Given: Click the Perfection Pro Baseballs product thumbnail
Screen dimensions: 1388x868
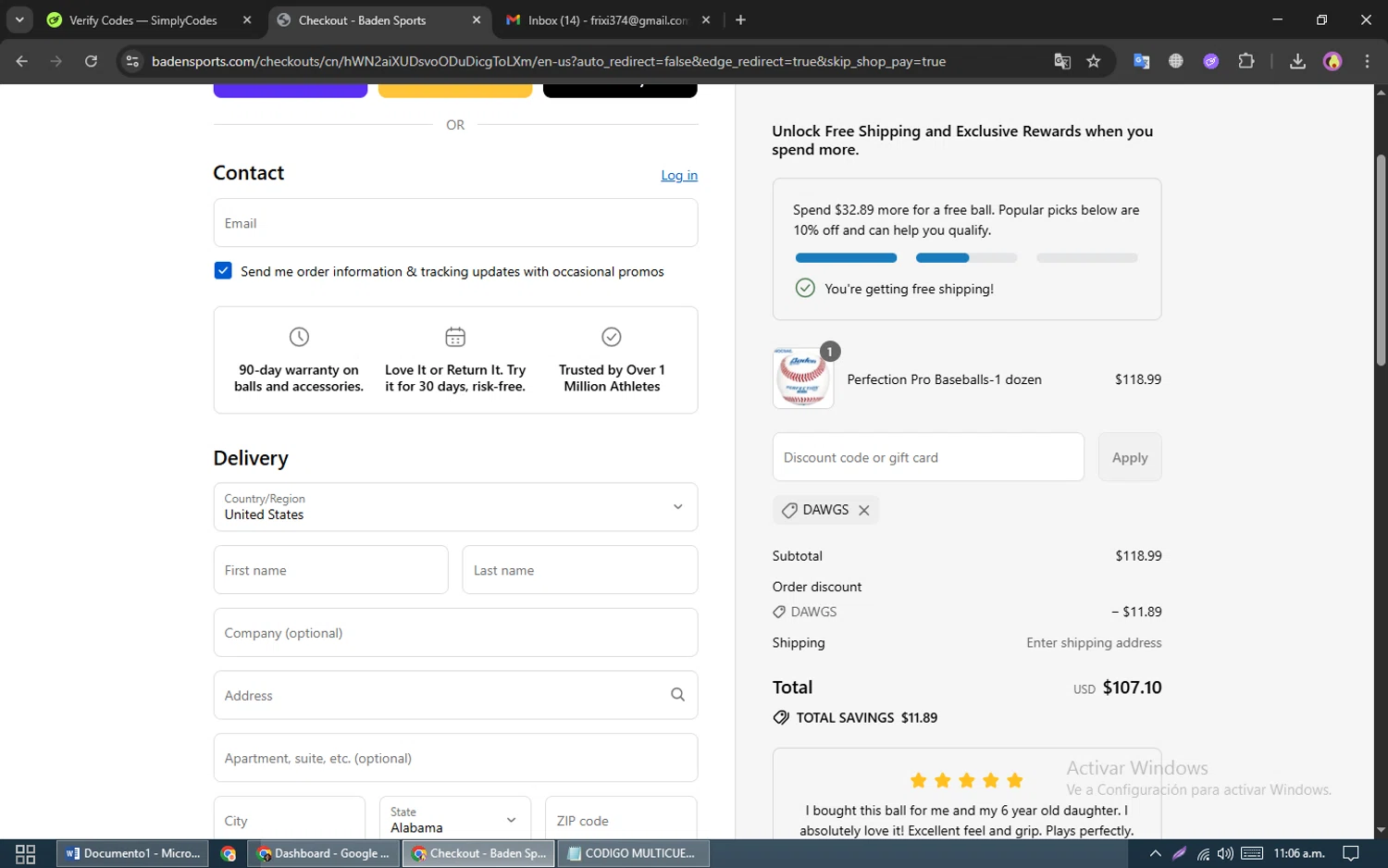Looking at the screenshot, I should 803,378.
